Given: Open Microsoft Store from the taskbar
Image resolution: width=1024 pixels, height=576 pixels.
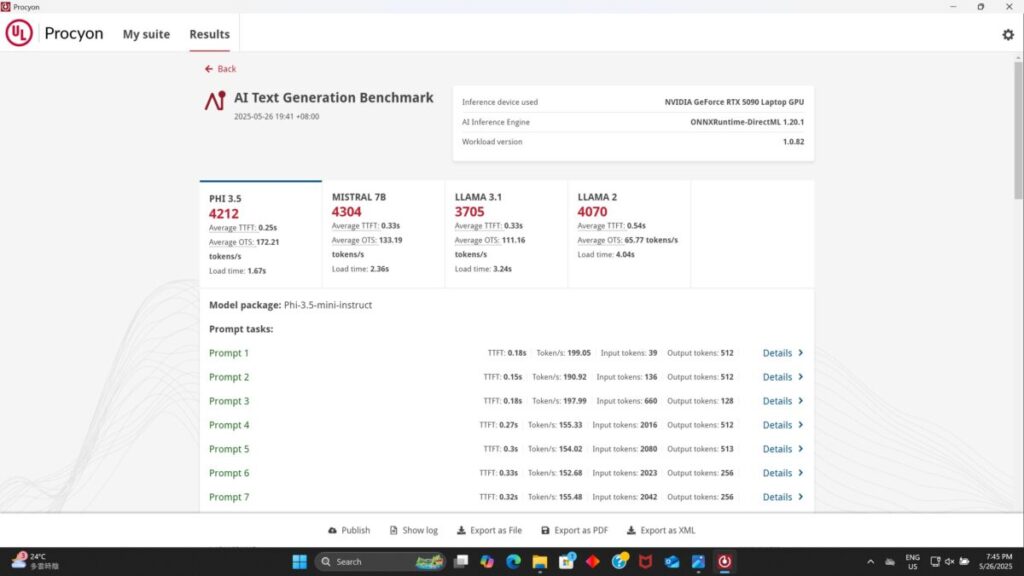Looking at the screenshot, I should point(566,562).
